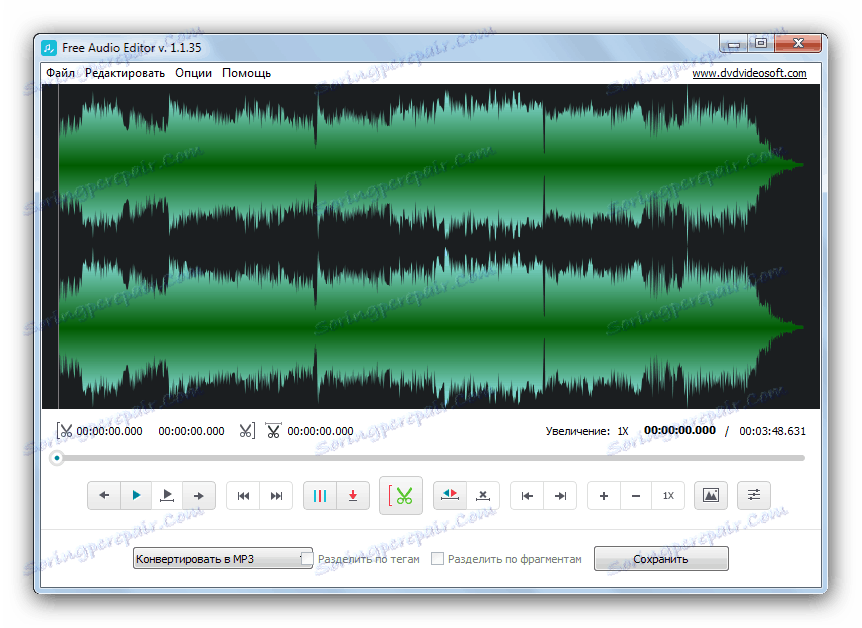Click the forward arrow playback button
The width and height of the screenshot is (862, 628).
click(198, 495)
